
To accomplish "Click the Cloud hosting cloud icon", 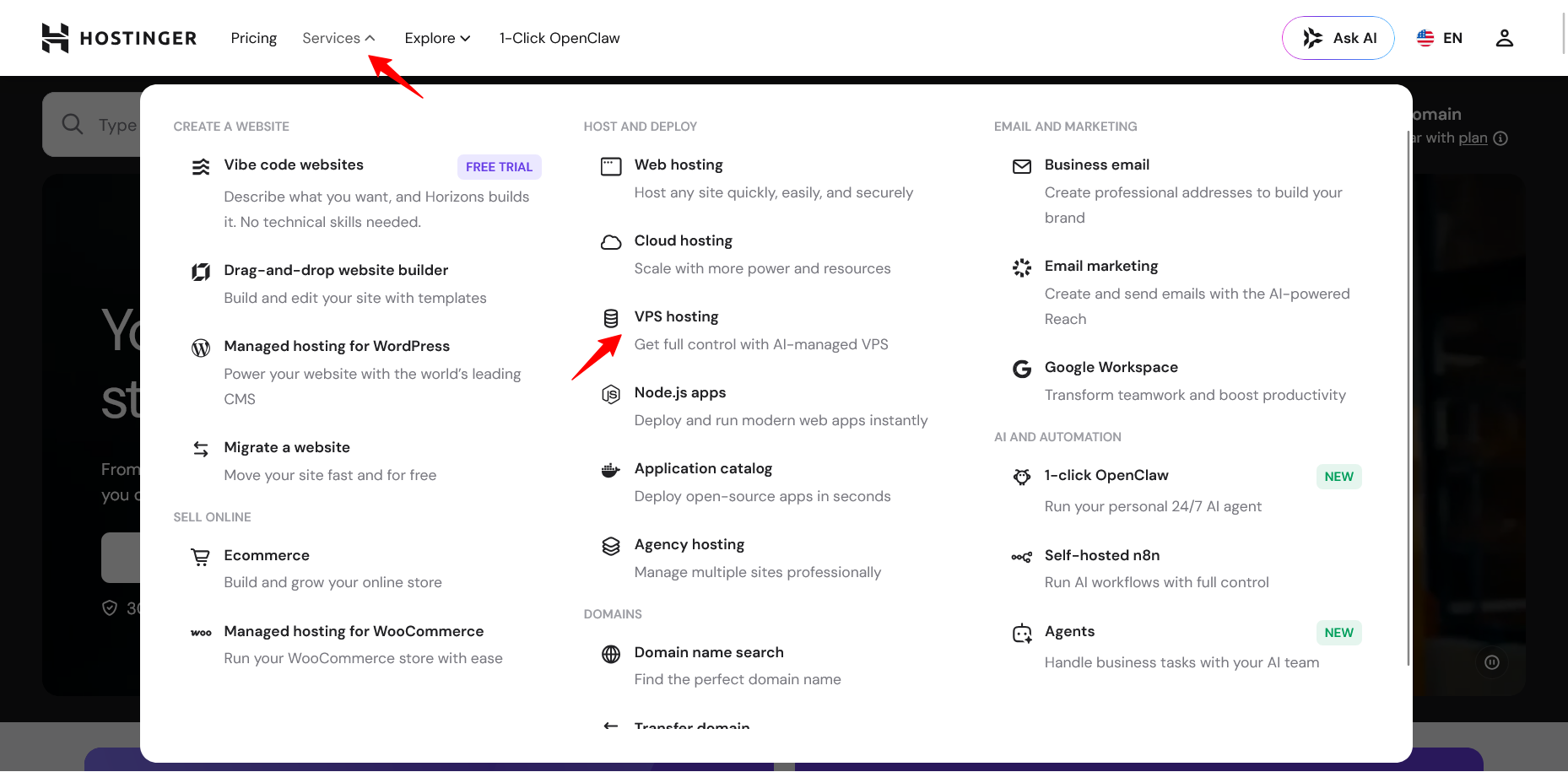I will point(611,242).
